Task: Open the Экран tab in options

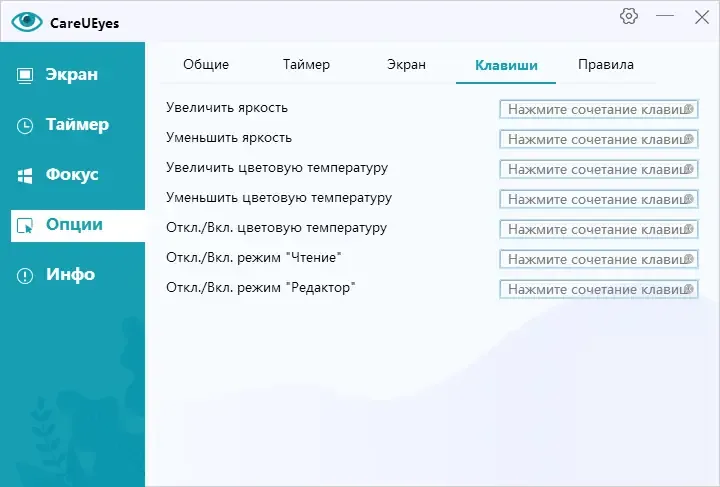Action: 406,64
